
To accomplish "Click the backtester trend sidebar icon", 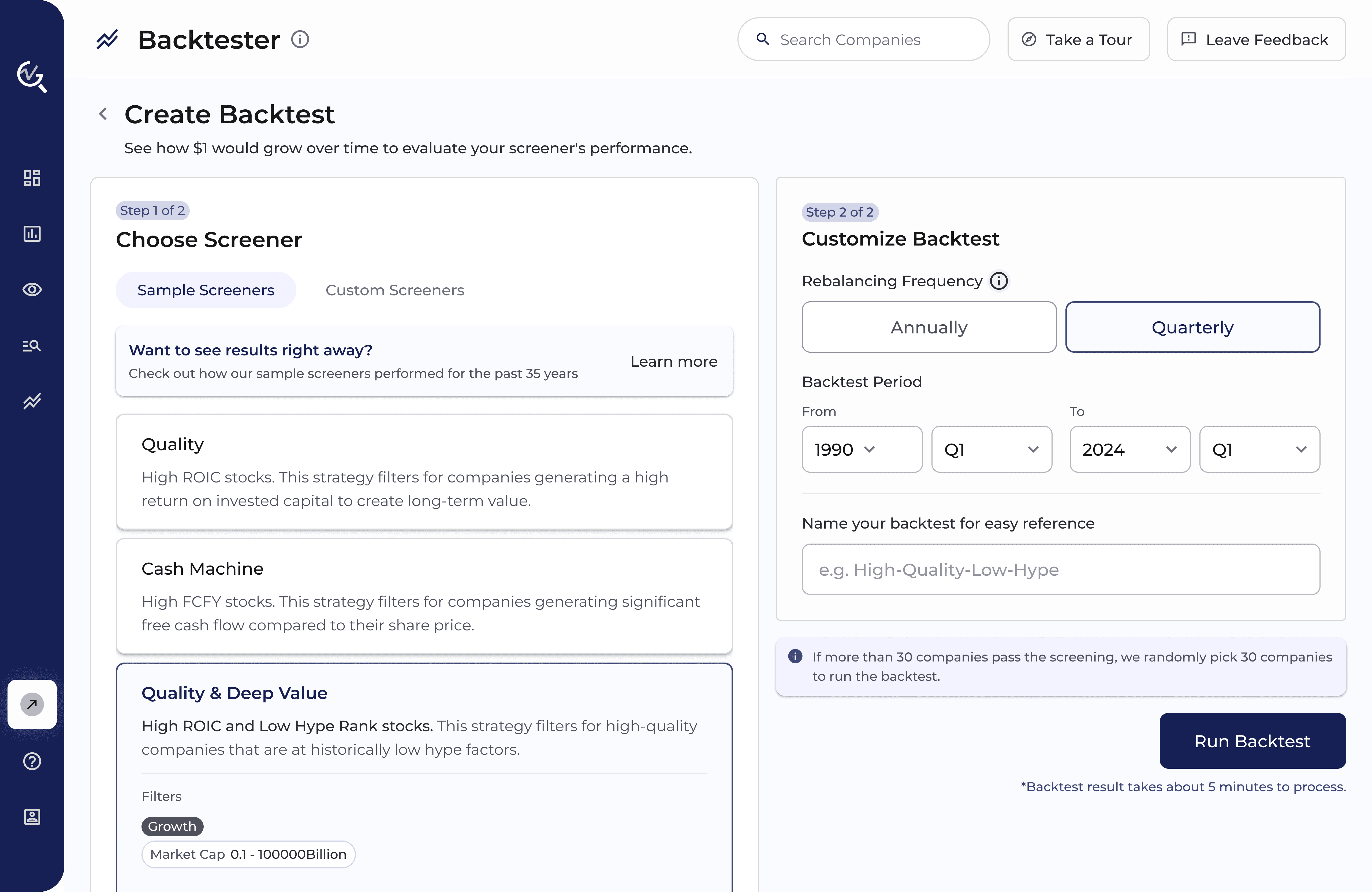I will (32, 401).
